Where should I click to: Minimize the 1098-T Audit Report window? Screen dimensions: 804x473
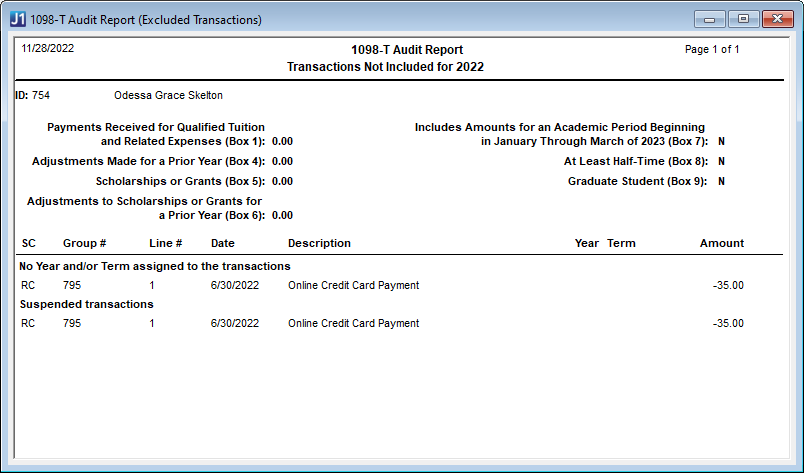click(710, 19)
